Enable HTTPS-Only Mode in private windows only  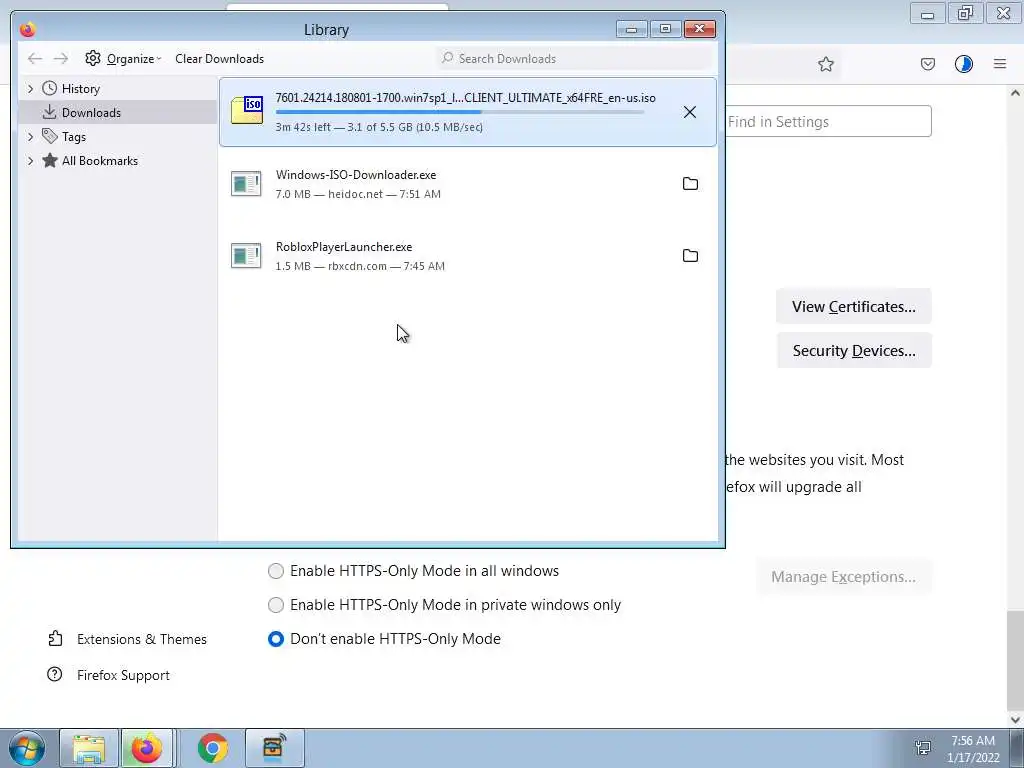pos(276,605)
